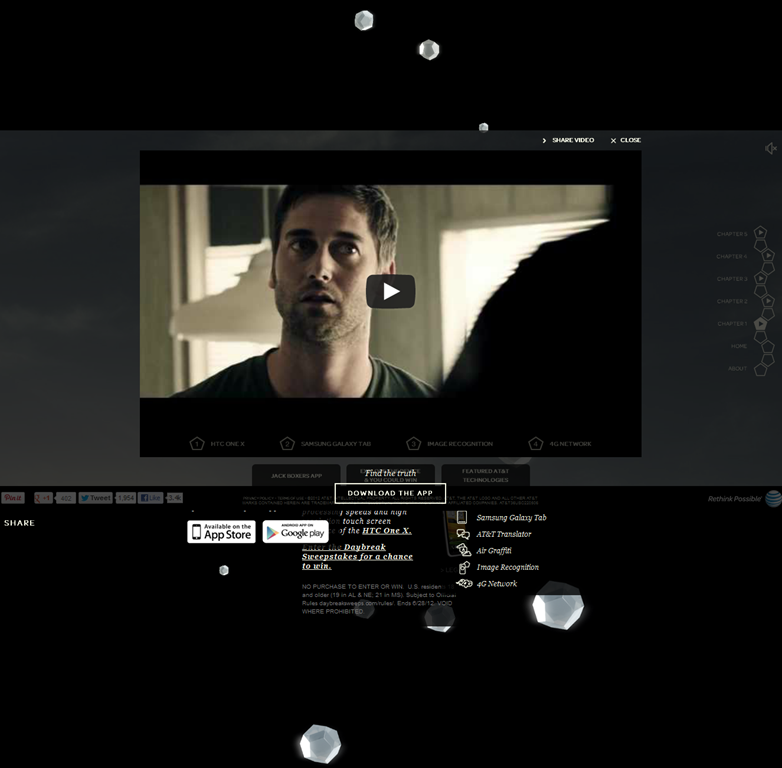Click the AT&T globe logo
Viewport: 782px width, 768px height.
774,498
